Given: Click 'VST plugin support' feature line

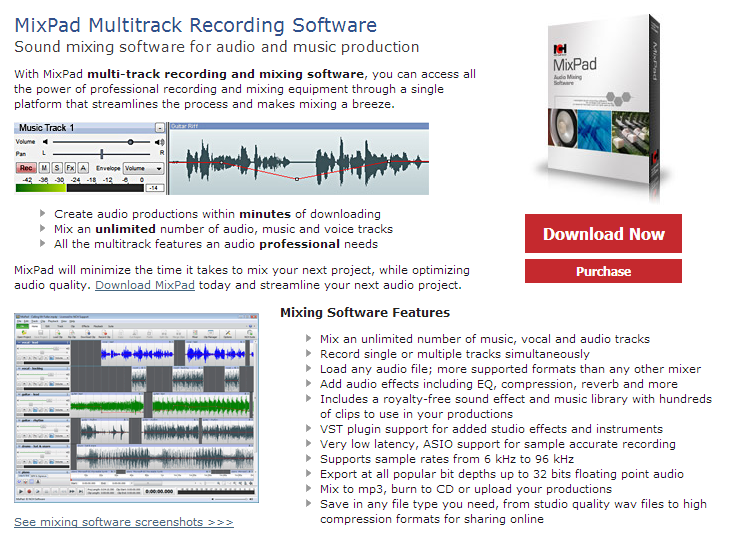Looking at the screenshot, I should pyautogui.click(x=491, y=429).
